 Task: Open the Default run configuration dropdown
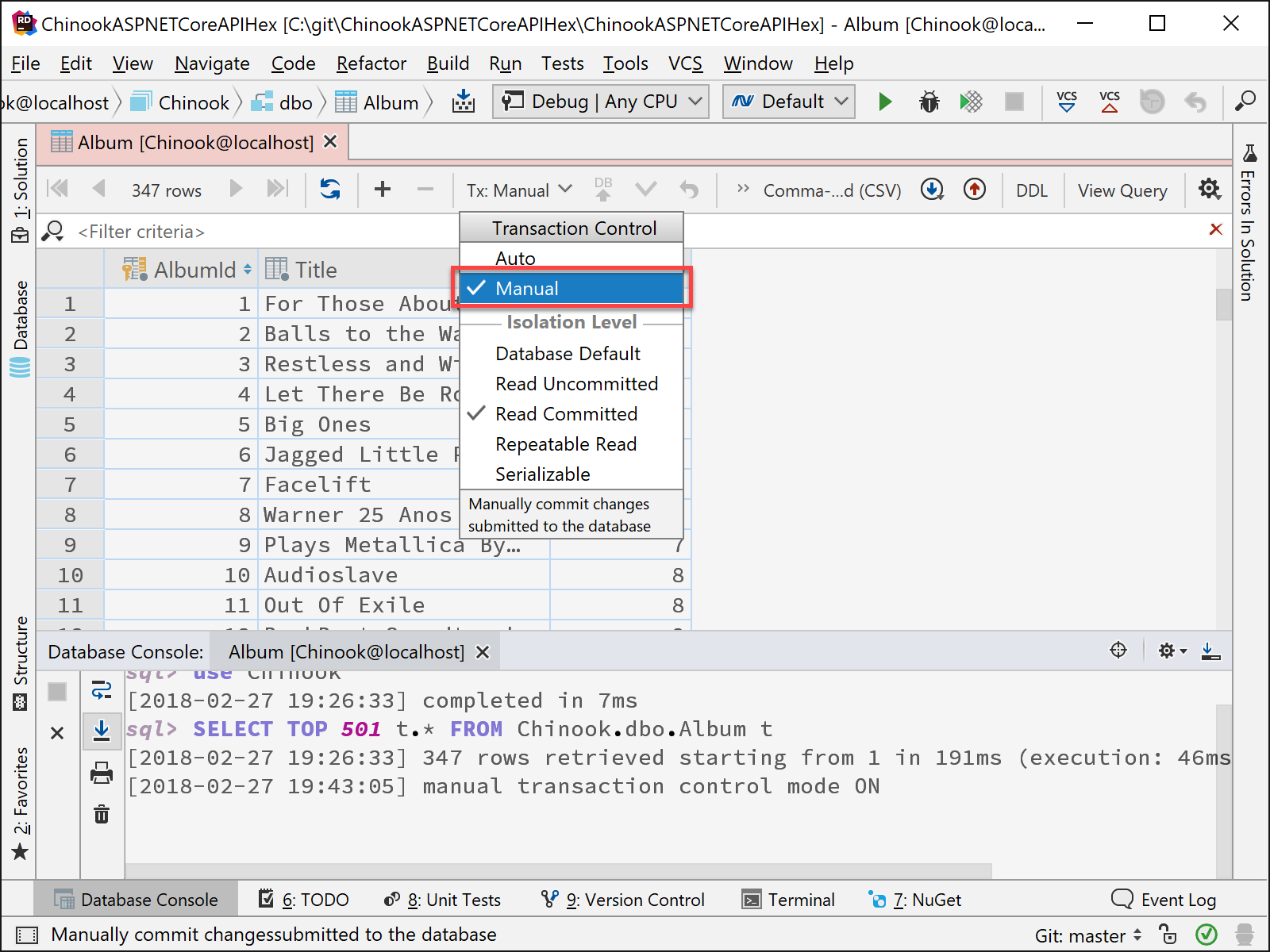[789, 102]
